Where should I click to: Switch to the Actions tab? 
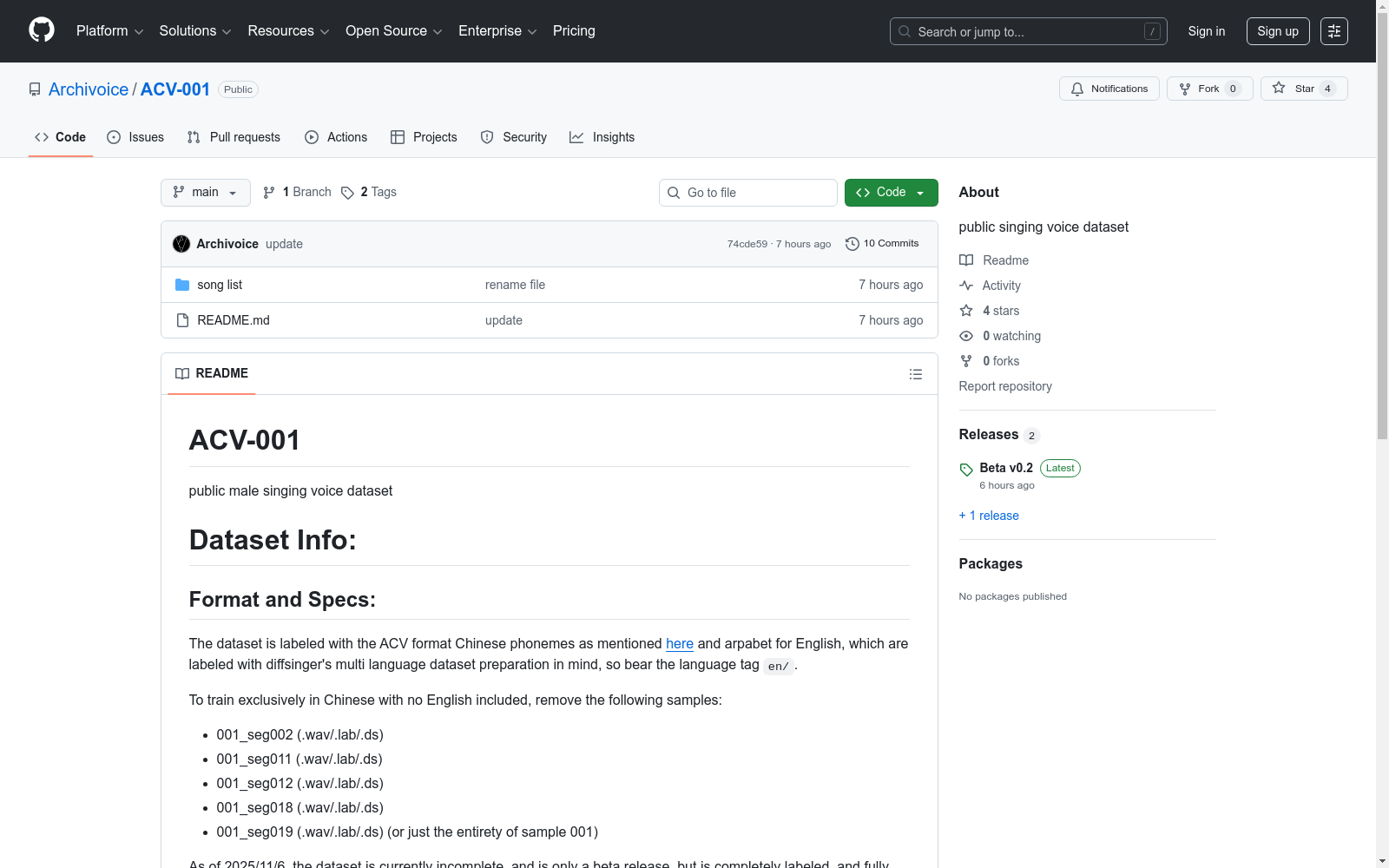336,137
